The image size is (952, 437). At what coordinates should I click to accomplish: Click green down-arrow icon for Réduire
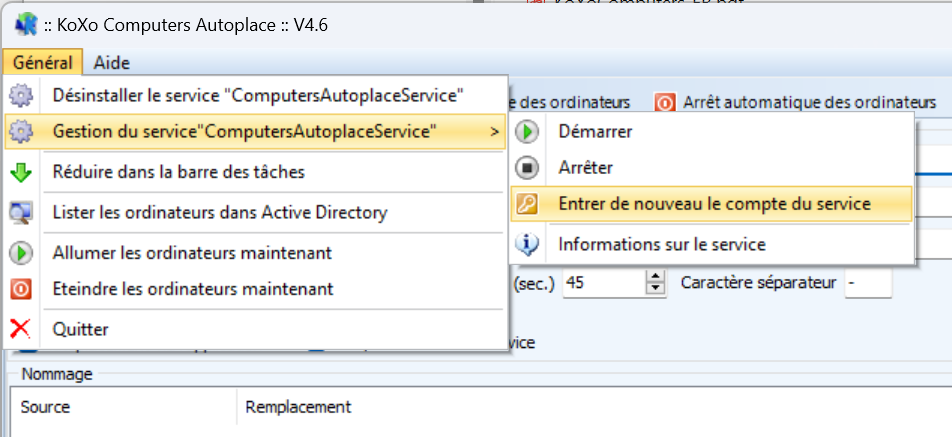pos(21,172)
